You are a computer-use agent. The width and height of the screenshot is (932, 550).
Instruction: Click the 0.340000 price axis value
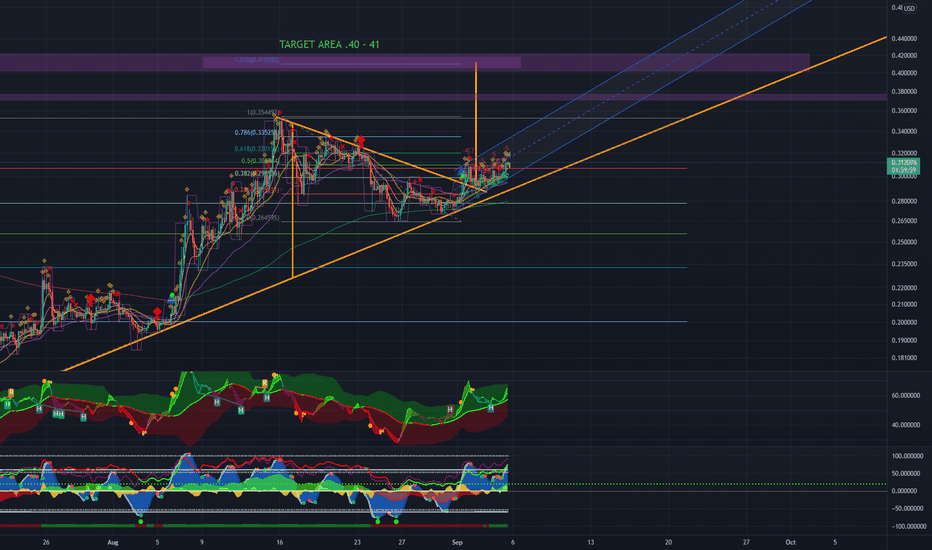(904, 131)
